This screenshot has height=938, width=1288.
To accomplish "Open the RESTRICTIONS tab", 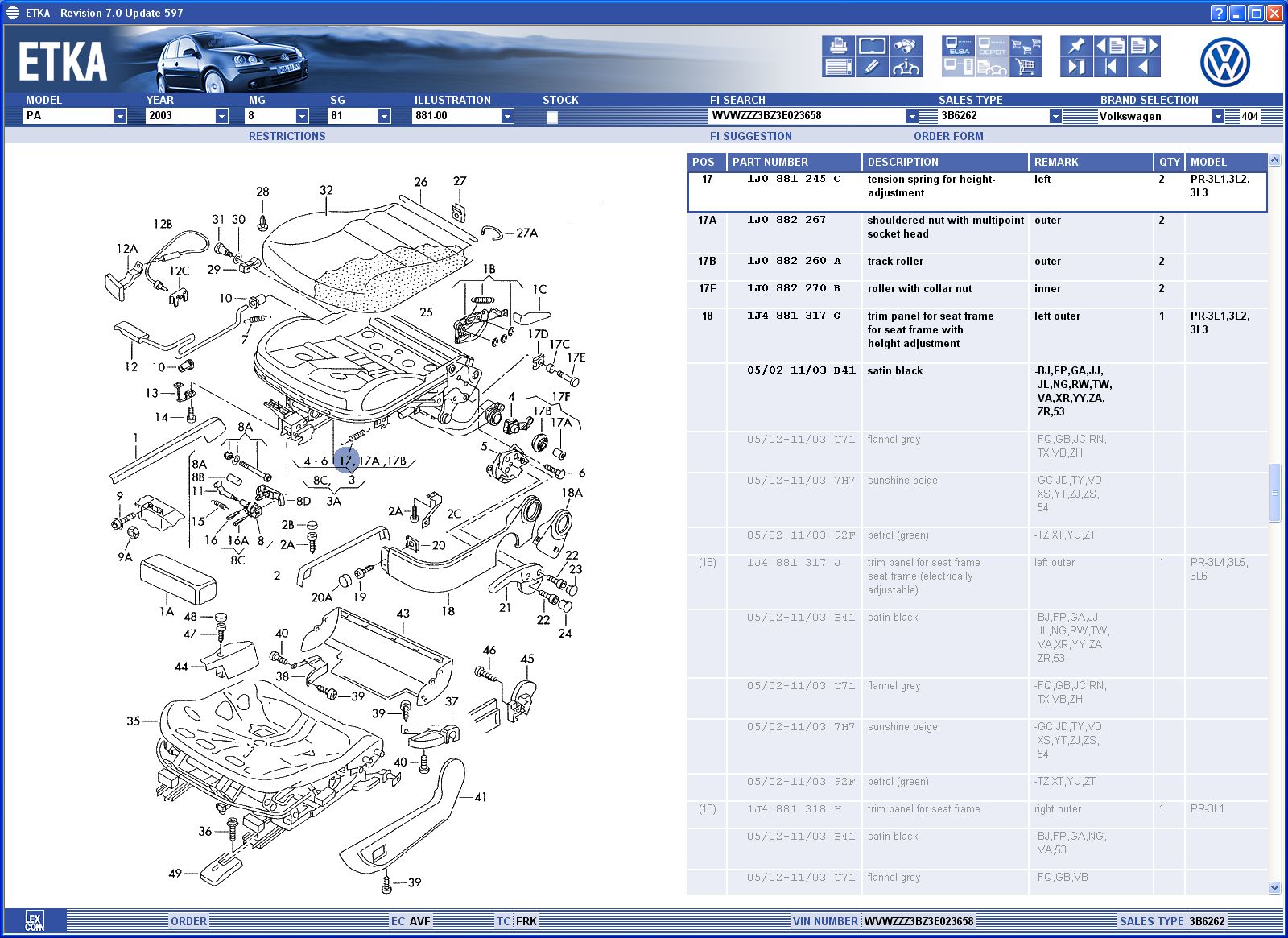I will (x=287, y=136).
